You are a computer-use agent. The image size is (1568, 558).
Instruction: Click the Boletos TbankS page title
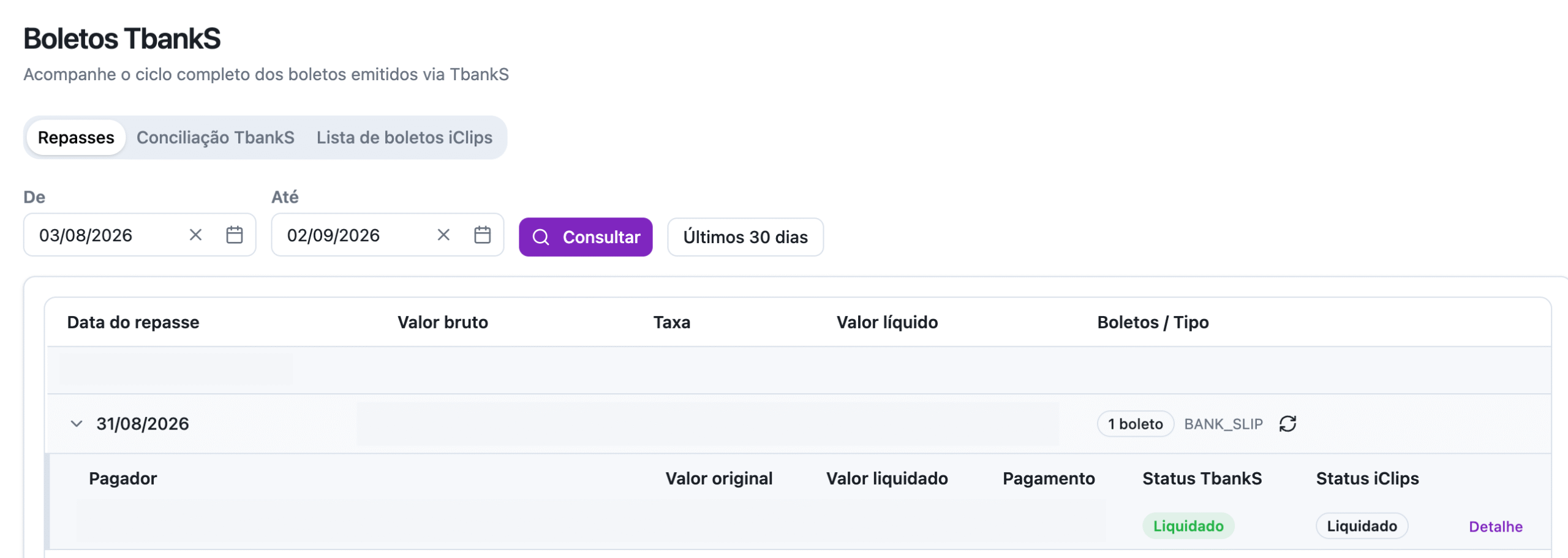coord(122,39)
